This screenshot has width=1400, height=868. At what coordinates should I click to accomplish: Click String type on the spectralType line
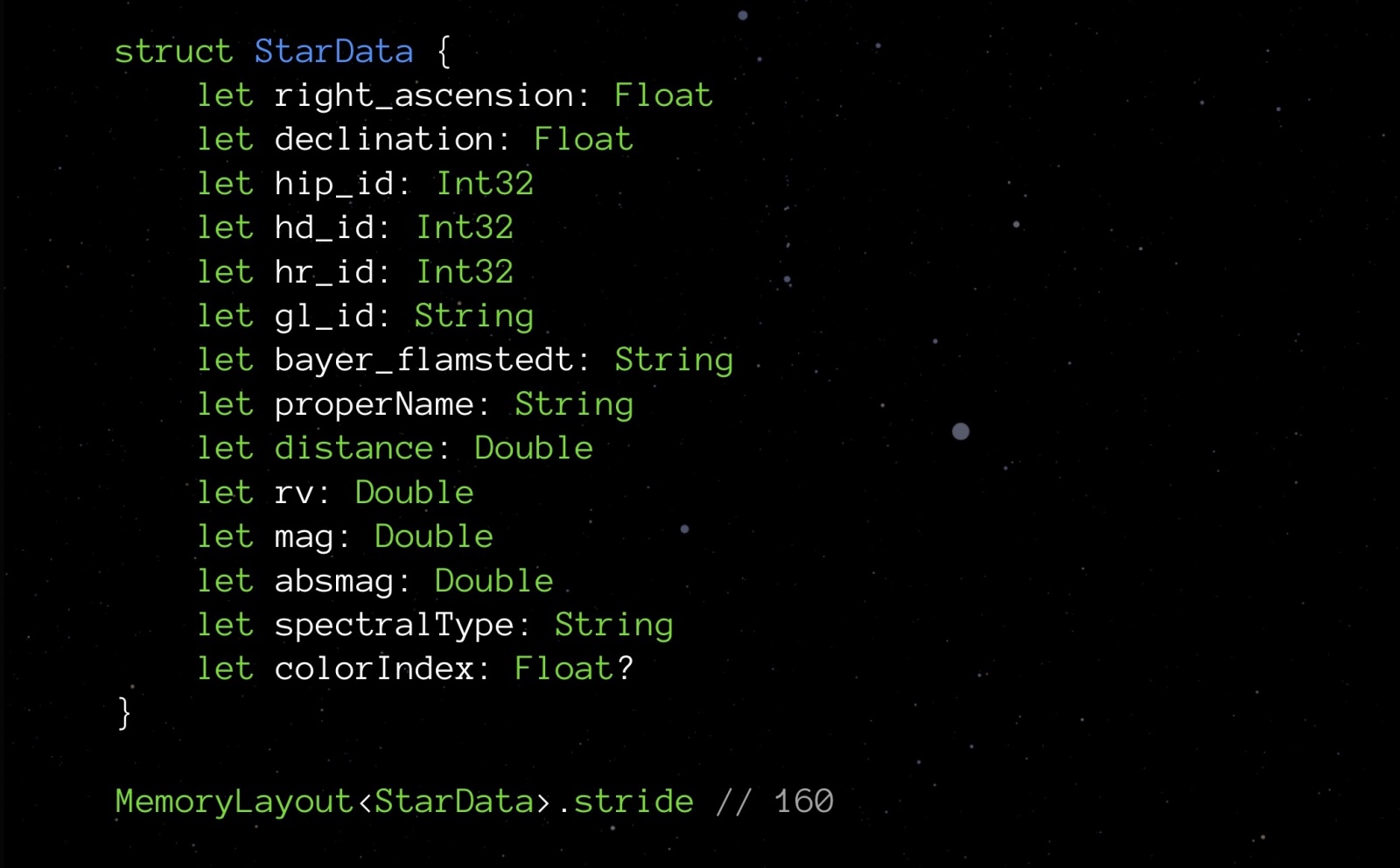pos(614,626)
